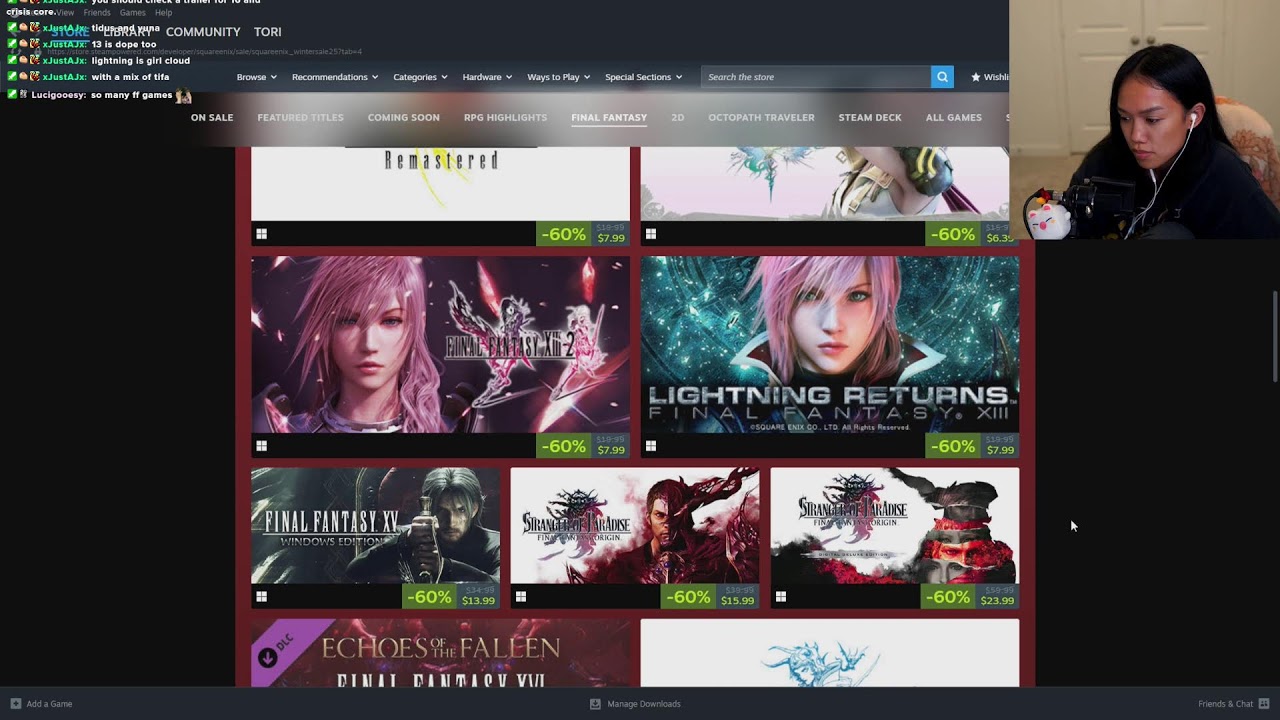
Task: Click the Windows icon under the Remastered game
Action: (261, 234)
